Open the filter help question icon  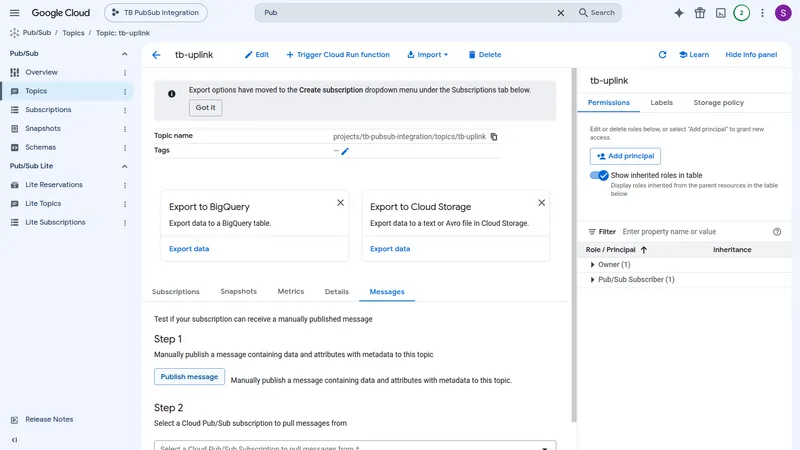pyautogui.click(x=777, y=232)
